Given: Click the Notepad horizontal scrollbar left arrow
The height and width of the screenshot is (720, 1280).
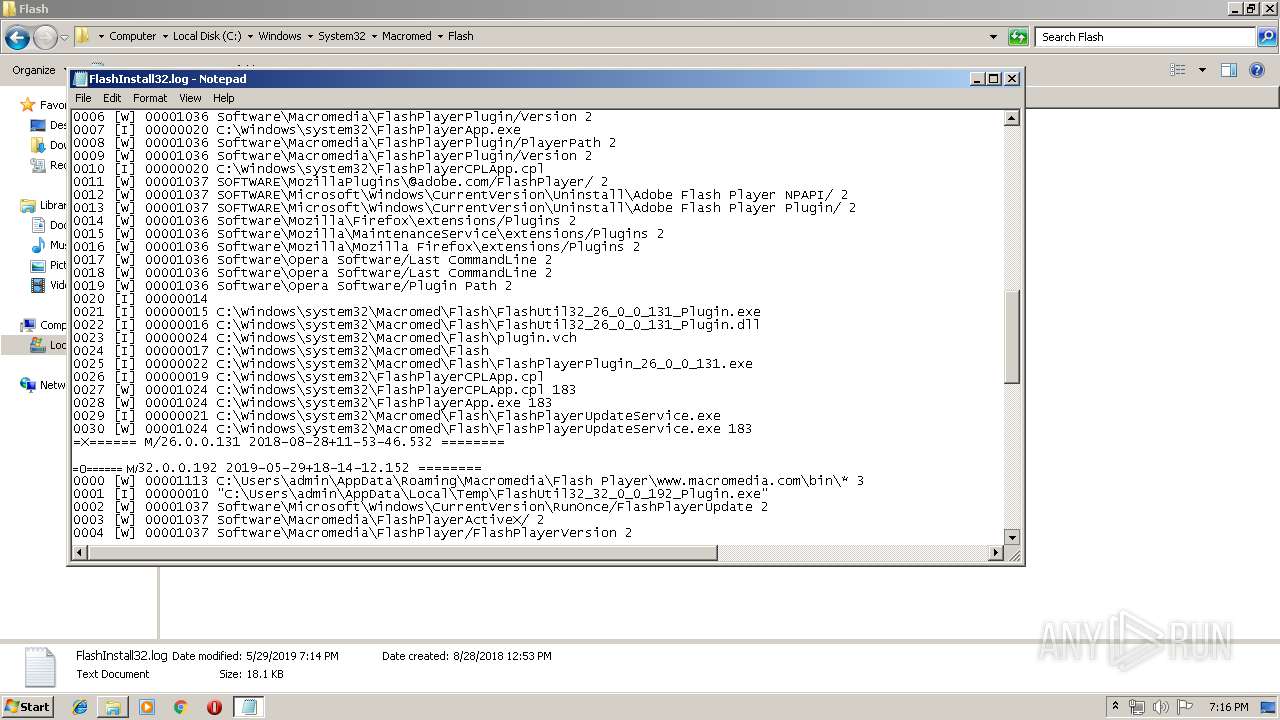Looking at the screenshot, I should click(x=80, y=553).
